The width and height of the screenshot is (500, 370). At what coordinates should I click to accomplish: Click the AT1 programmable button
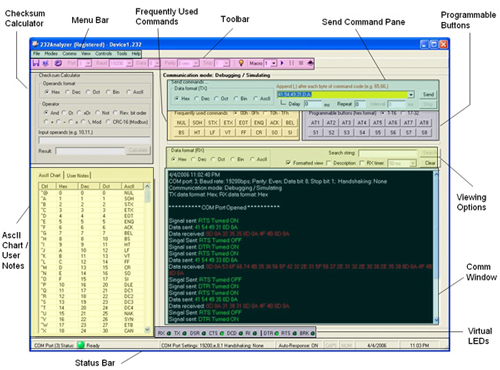click(x=315, y=123)
